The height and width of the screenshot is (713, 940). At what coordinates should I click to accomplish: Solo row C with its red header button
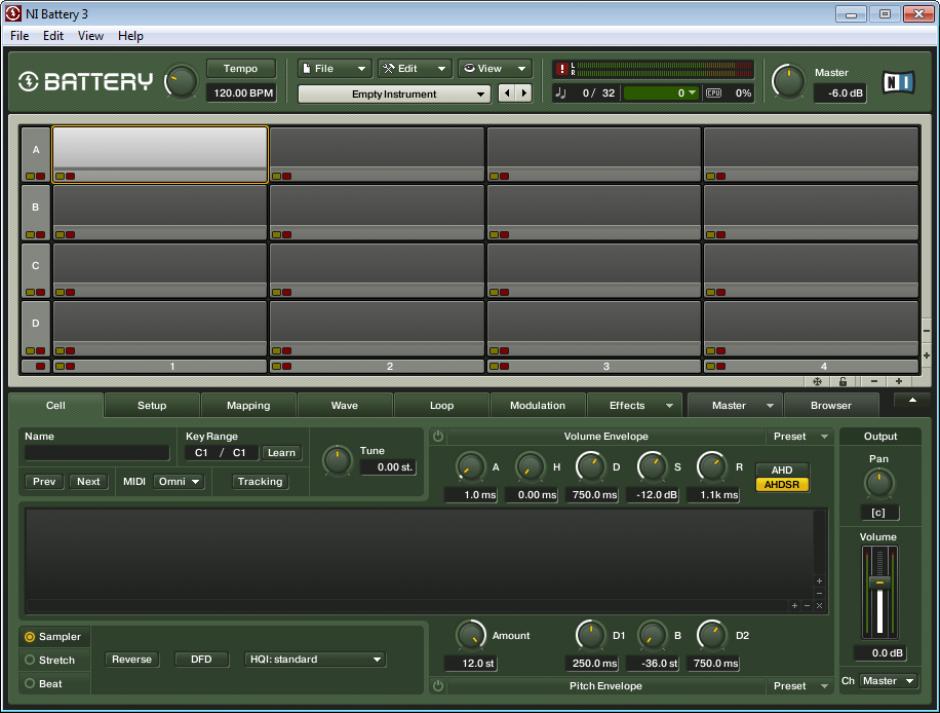40,293
